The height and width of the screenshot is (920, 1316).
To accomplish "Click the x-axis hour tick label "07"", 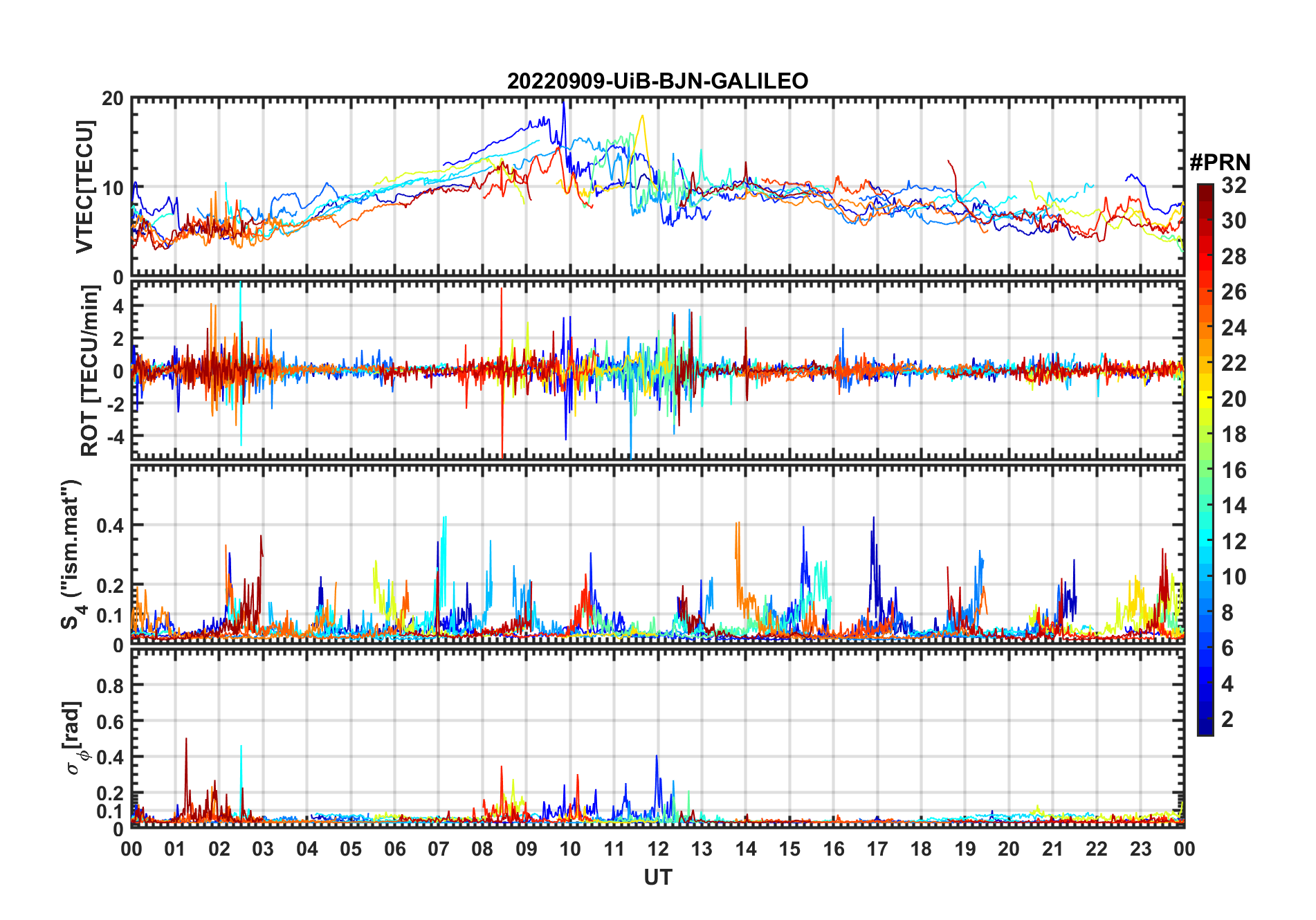I will pos(439,849).
